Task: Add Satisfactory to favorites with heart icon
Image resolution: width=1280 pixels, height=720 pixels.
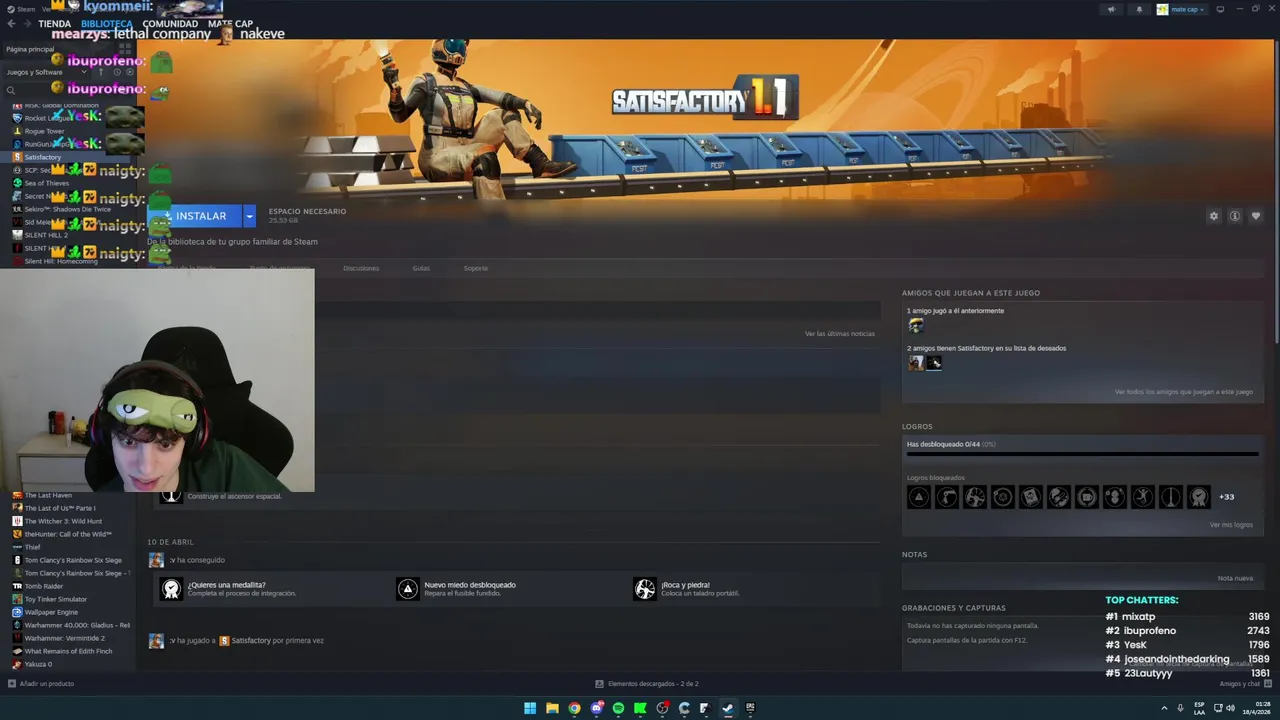Action: coord(1256,216)
